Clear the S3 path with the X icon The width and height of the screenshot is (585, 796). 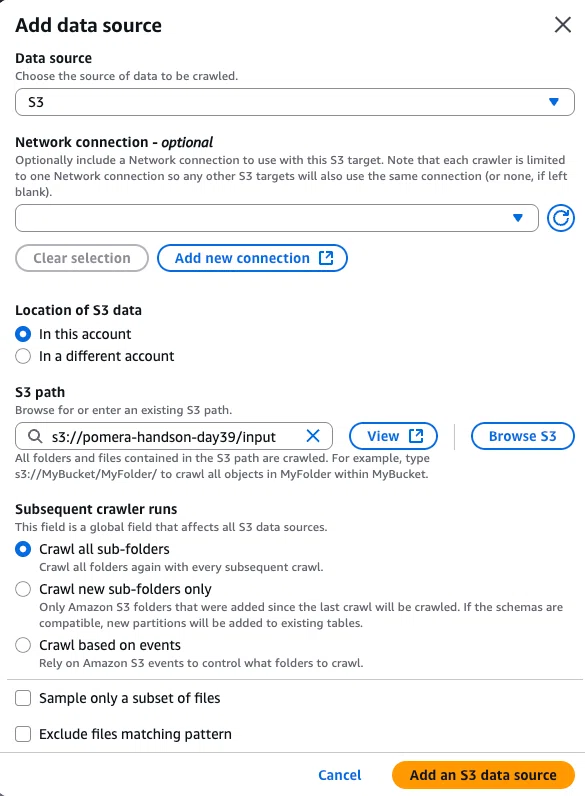tap(313, 436)
